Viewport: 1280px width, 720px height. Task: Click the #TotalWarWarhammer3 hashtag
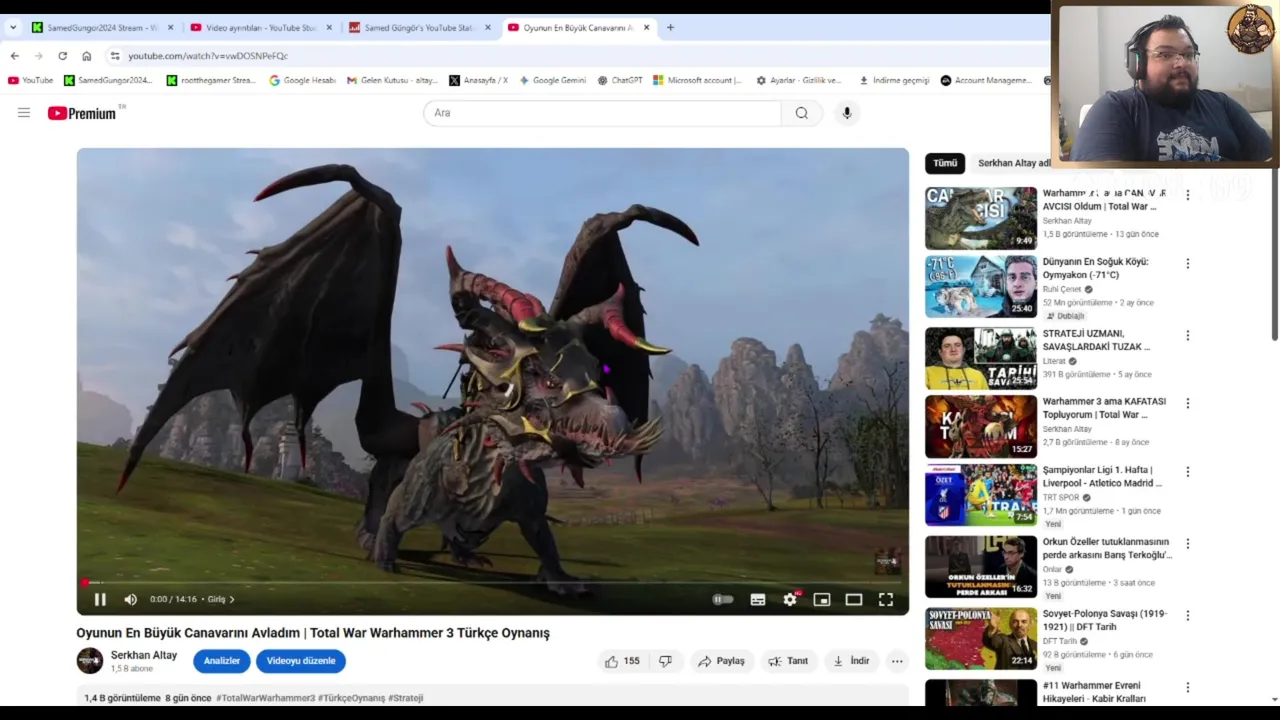[265, 698]
